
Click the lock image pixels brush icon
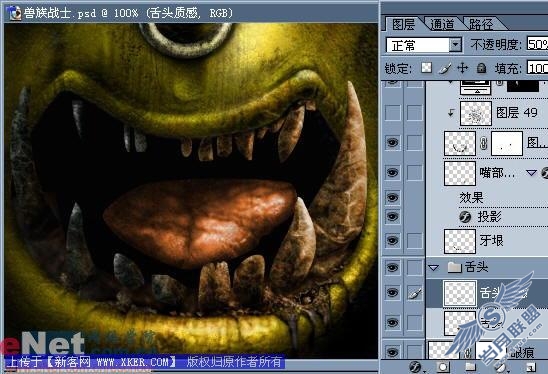(445, 68)
